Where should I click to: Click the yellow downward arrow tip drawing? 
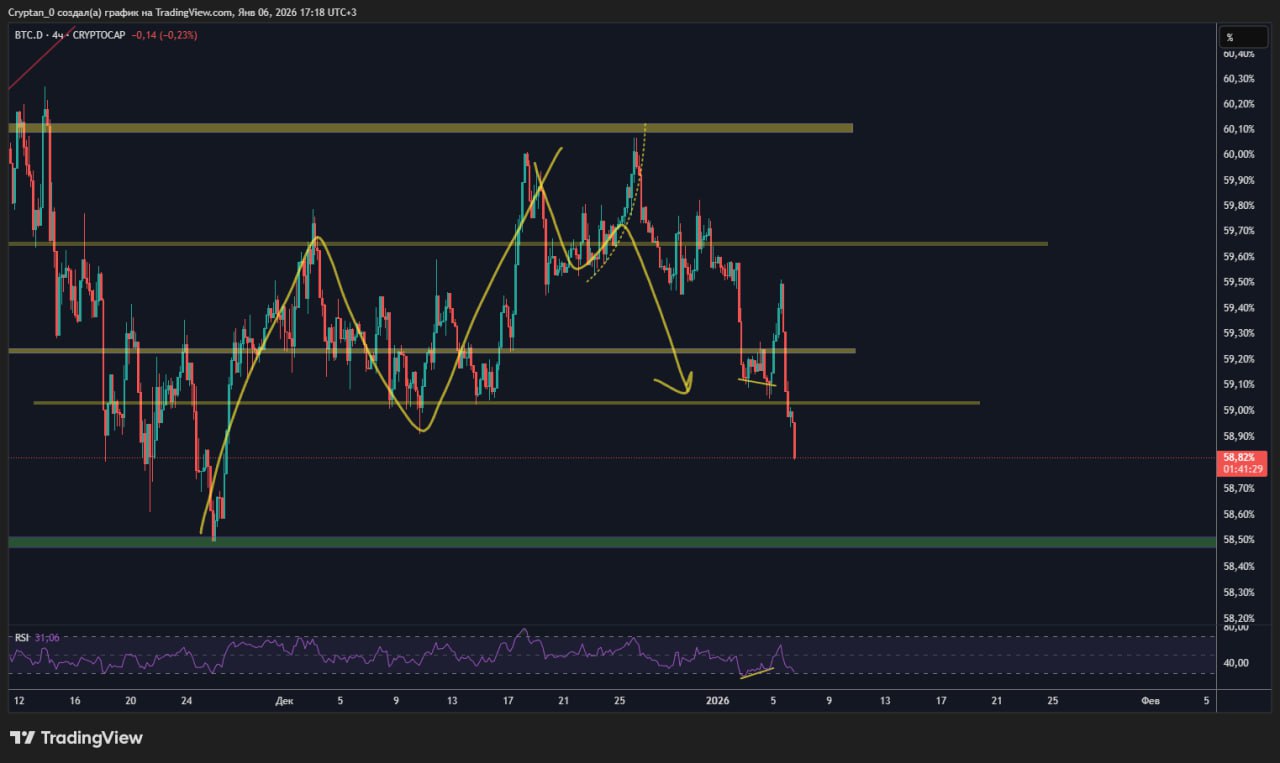688,388
